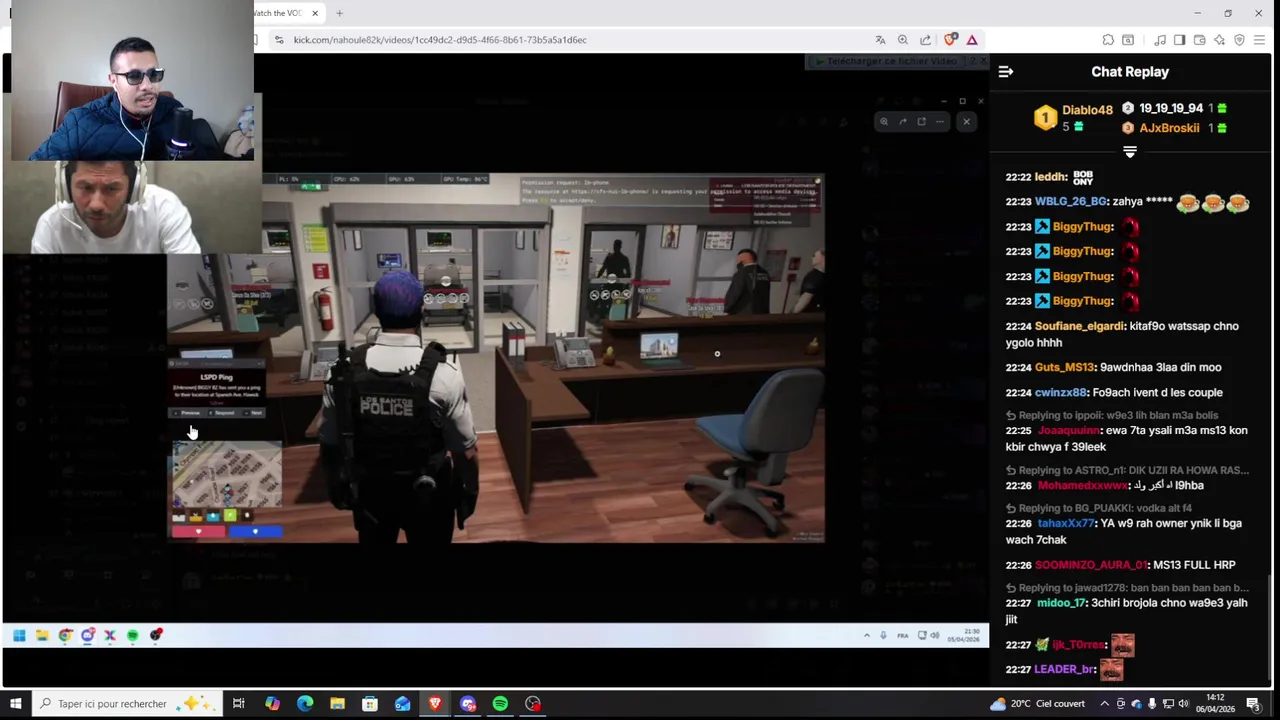The width and height of the screenshot is (1280, 720).
Task: Click 'Replying to jawad1278' reply reference
Action: pos(1127,588)
